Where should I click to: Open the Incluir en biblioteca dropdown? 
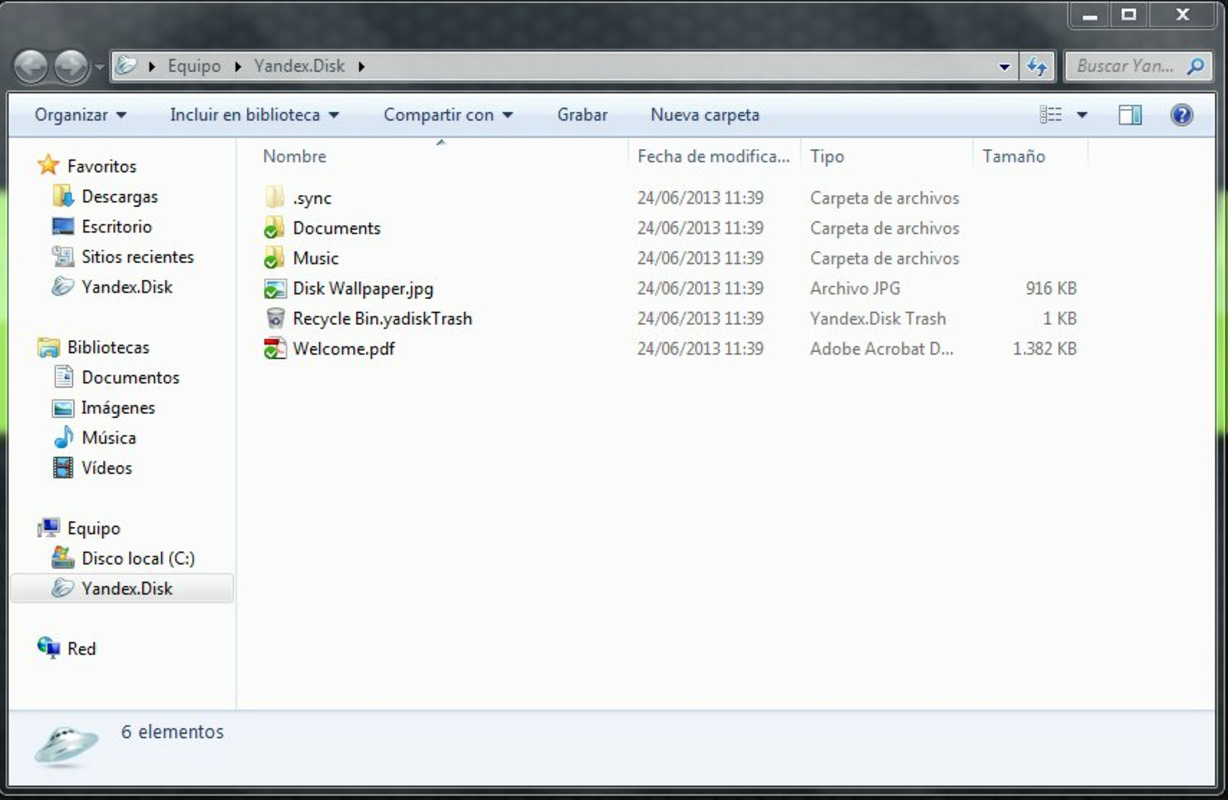point(255,115)
